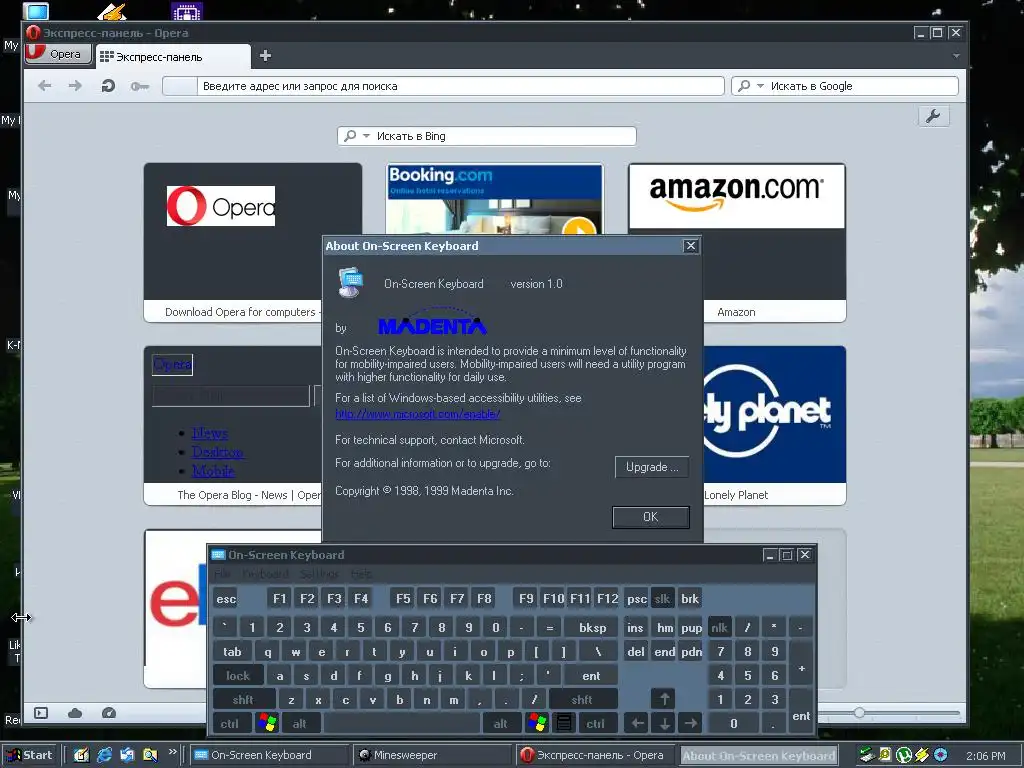Viewport: 1024px width, 768px height.
Task: Open Help menu in On-Screen Keyboard
Action: pos(361,573)
